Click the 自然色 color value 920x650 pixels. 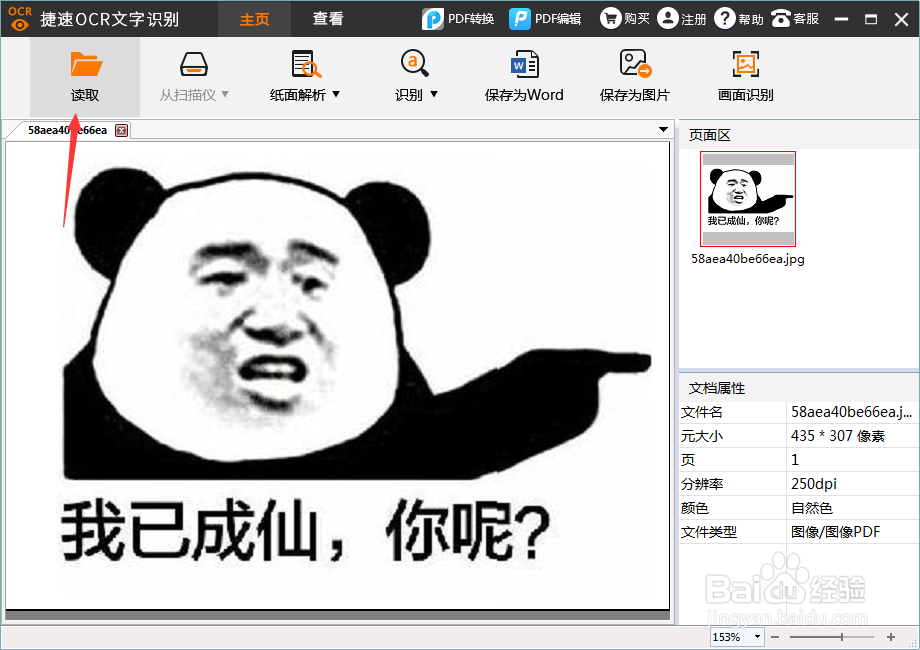point(811,508)
